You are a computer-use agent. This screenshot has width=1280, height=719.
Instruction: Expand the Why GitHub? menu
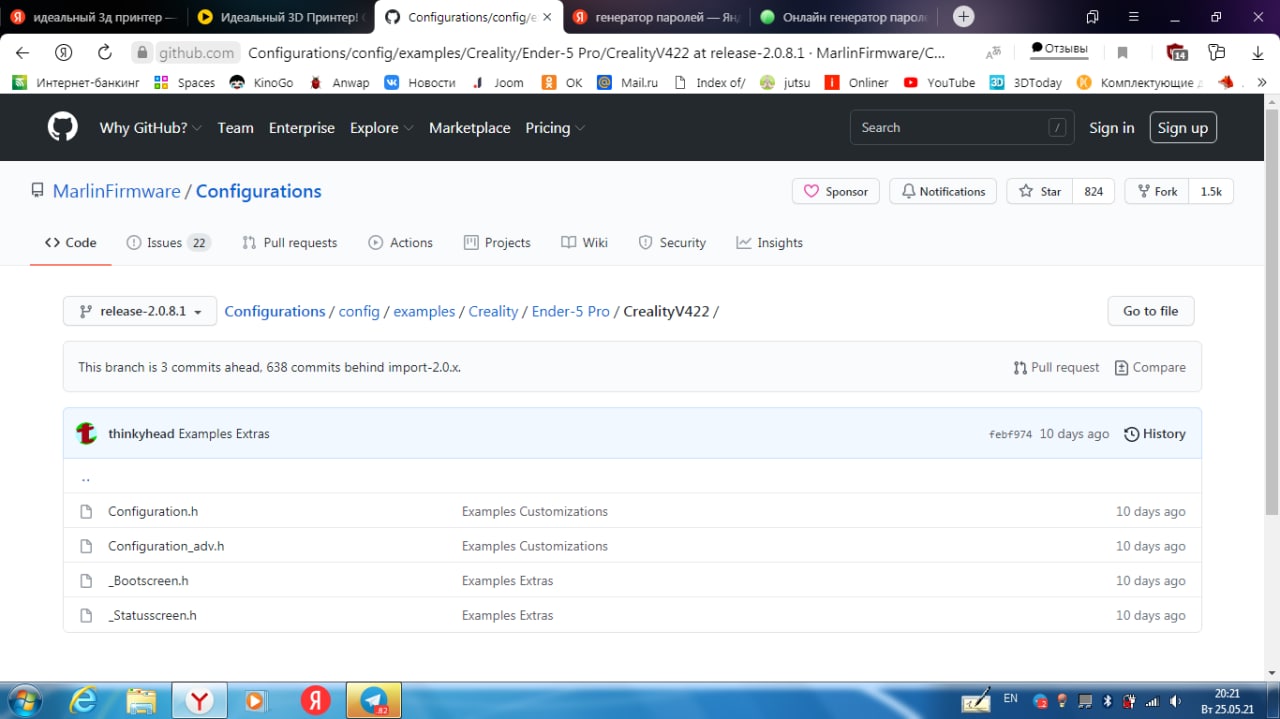click(151, 128)
